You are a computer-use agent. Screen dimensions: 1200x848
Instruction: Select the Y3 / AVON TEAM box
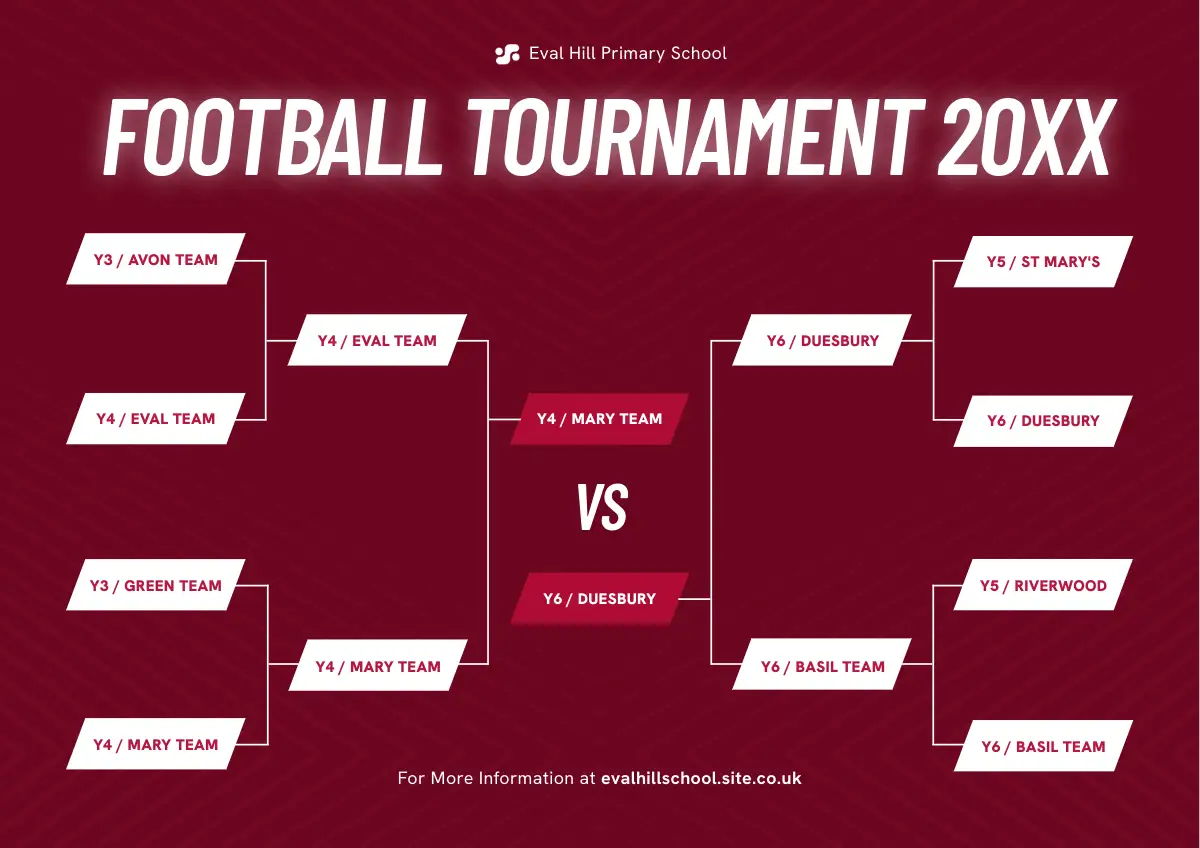point(156,260)
